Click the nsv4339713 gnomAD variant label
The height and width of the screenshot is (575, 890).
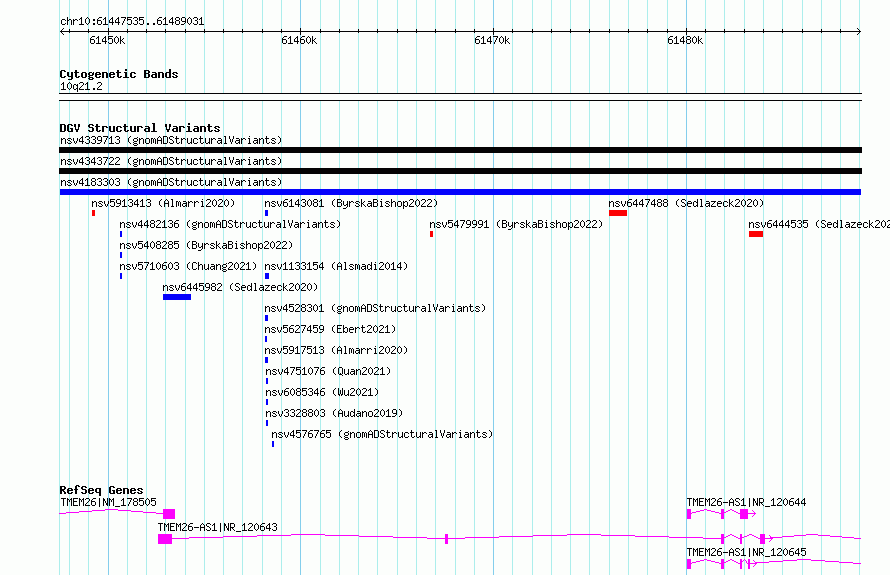[171, 140]
